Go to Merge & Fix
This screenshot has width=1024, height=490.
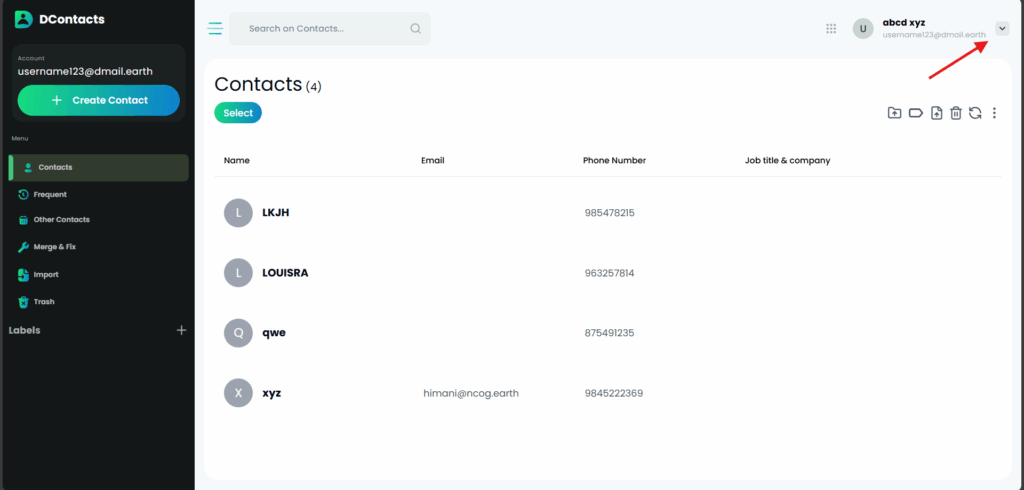pyautogui.click(x=54, y=246)
